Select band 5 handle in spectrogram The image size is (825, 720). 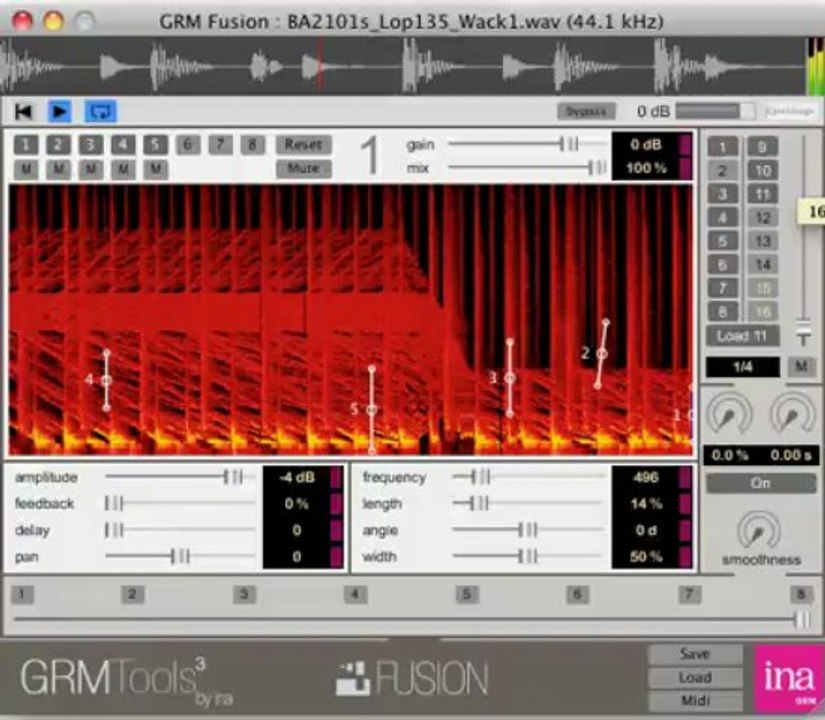pos(371,409)
